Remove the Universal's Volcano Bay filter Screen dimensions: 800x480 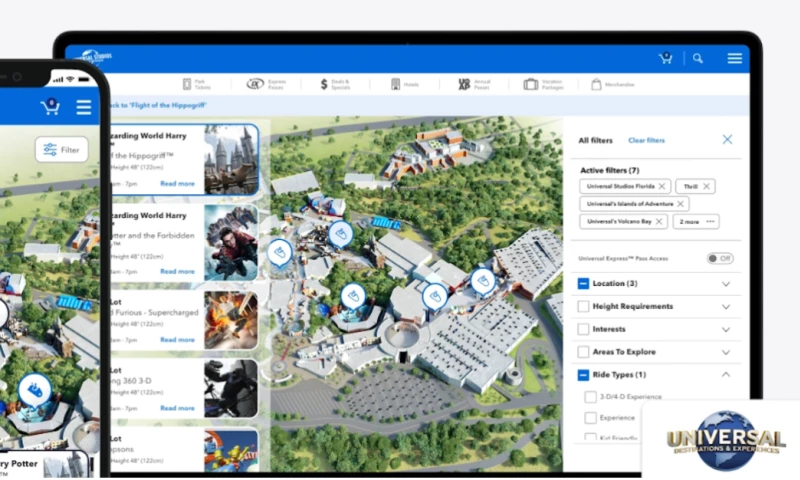[x=659, y=221]
